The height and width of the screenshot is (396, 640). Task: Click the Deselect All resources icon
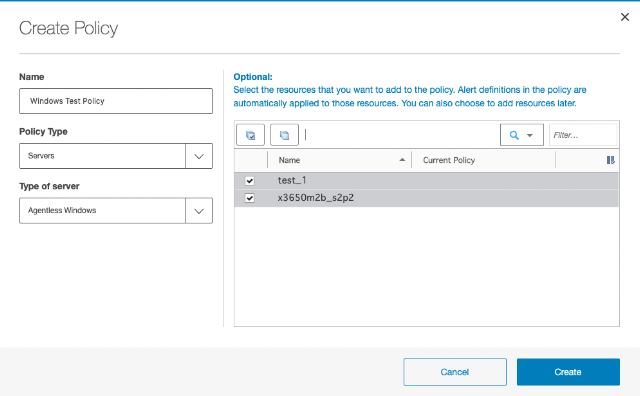tap(284, 135)
